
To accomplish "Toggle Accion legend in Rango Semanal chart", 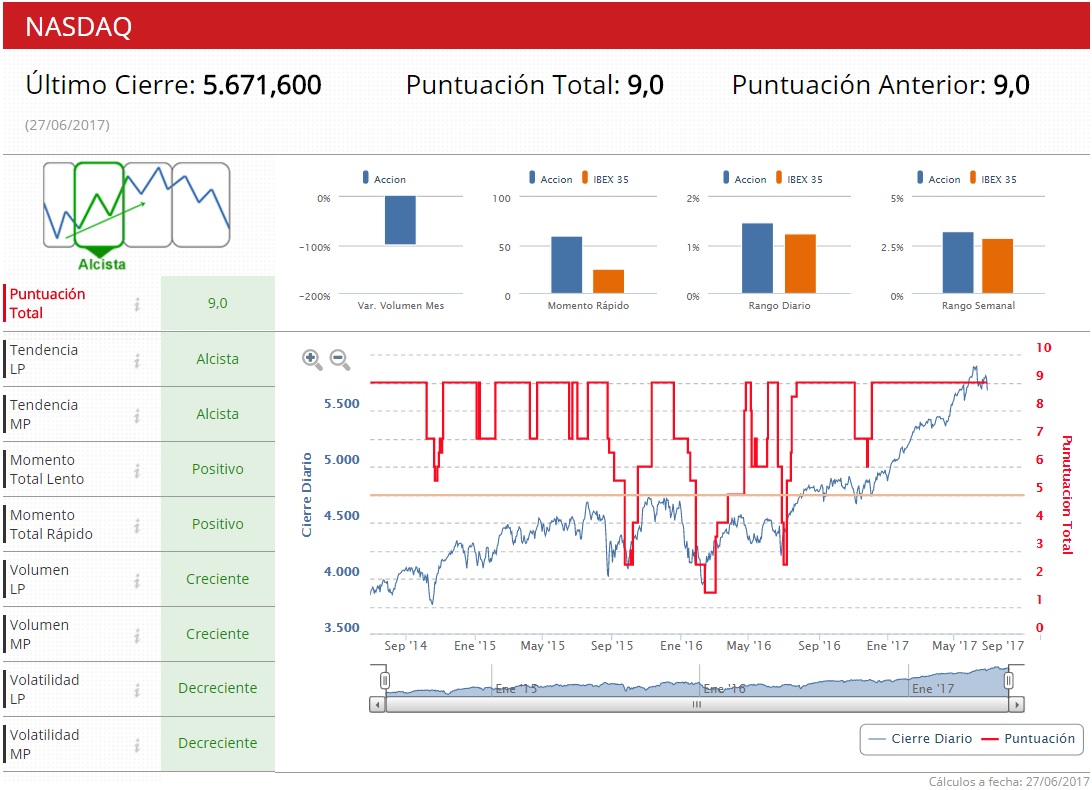I will point(938,179).
